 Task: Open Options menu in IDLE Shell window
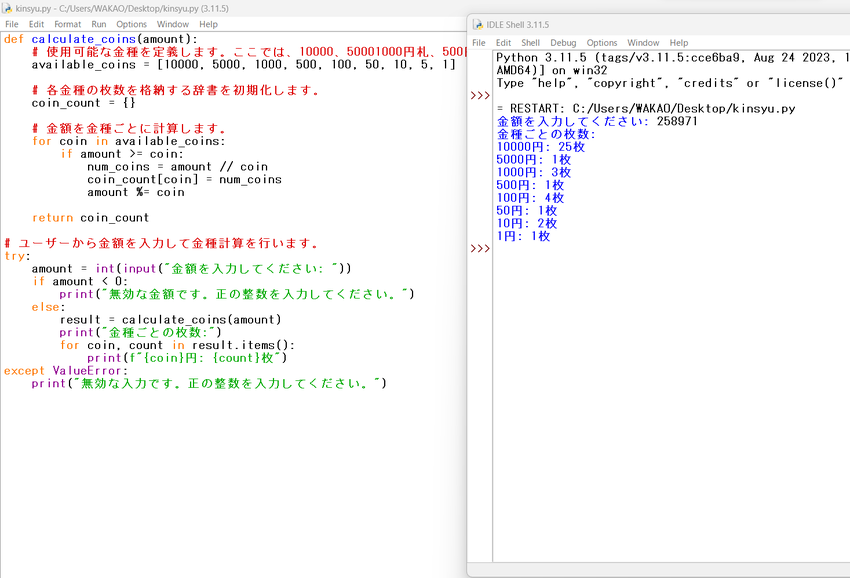tap(602, 43)
